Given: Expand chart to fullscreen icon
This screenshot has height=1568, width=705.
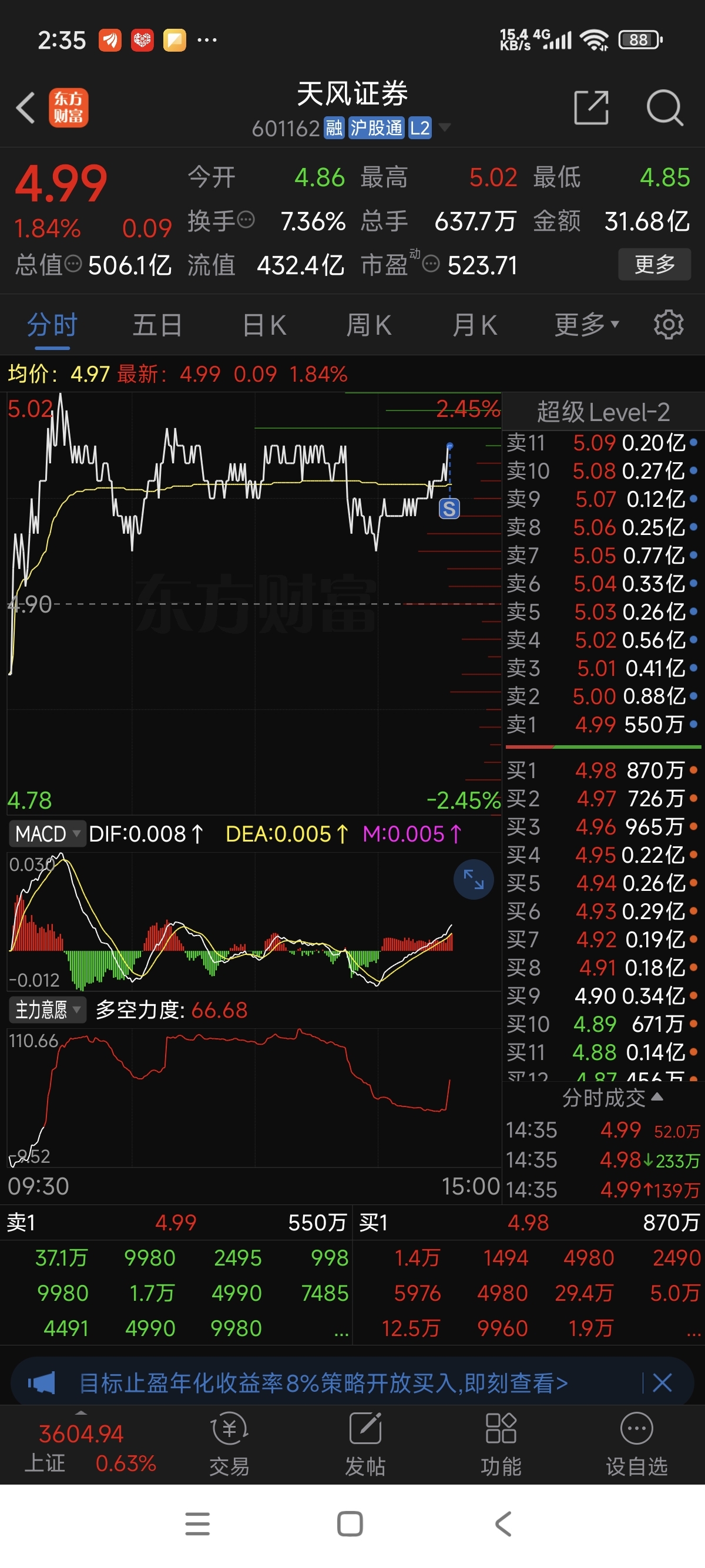Looking at the screenshot, I should coord(474,879).
